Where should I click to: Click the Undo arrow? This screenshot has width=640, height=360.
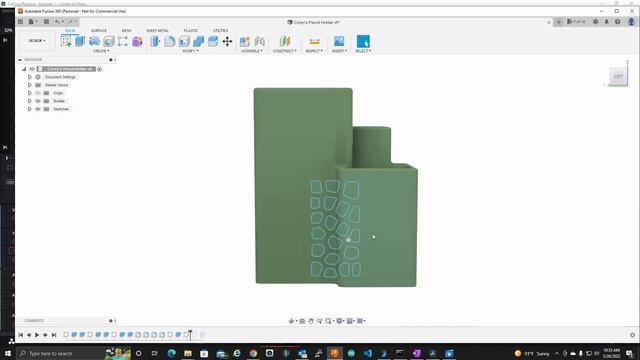click(58, 22)
